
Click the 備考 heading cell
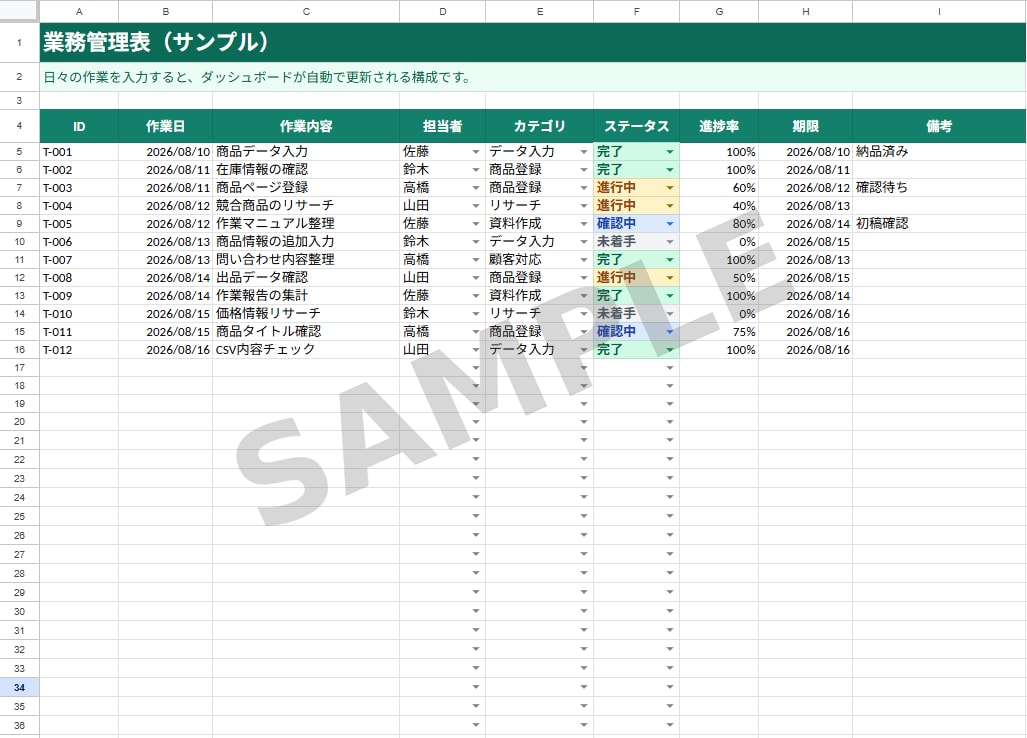point(939,126)
